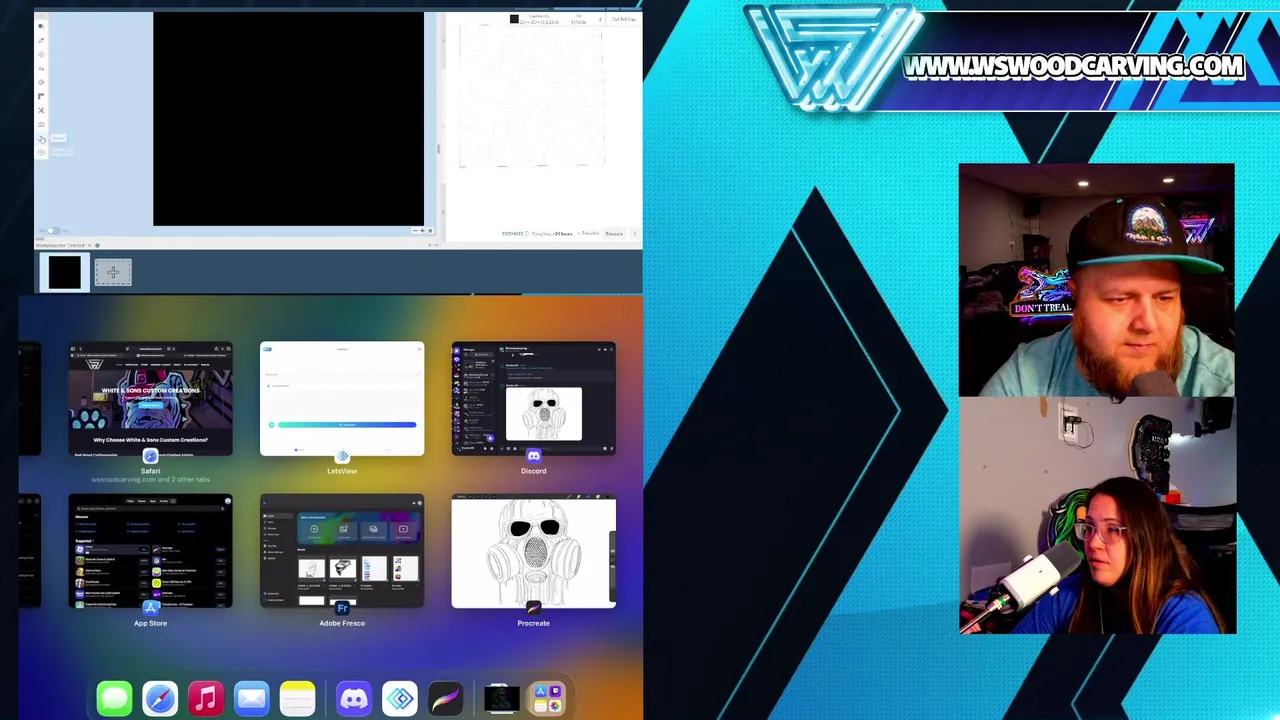Switch to the Discord app card
The height and width of the screenshot is (720, 1280).
[533, 398]
